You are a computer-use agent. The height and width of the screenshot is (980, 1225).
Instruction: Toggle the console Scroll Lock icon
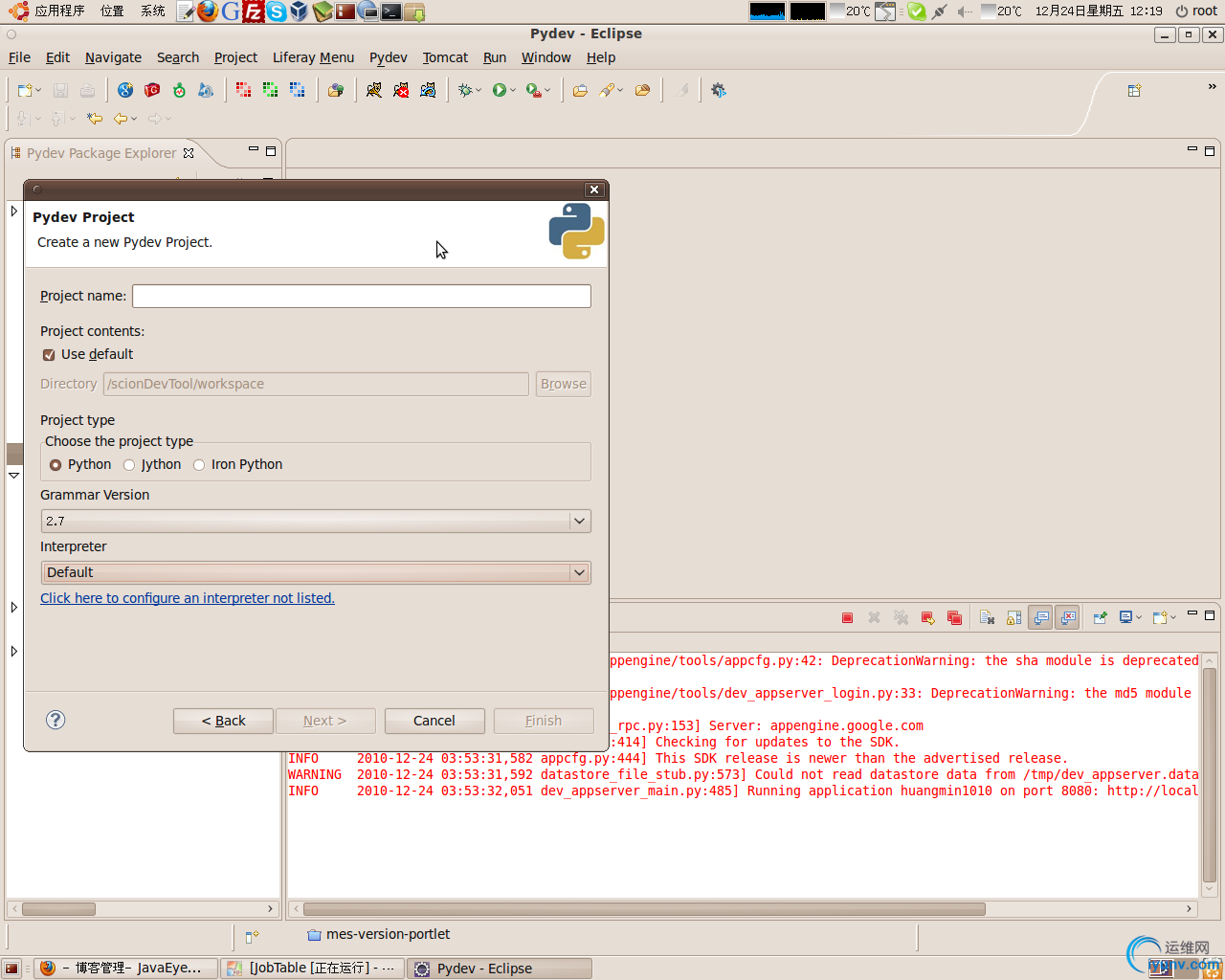tap(1013, 618)
